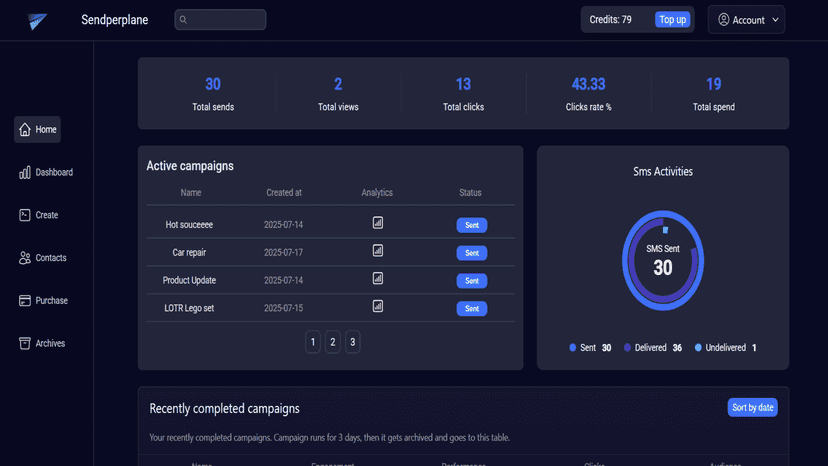Click the Status column header

pos(470,193)
